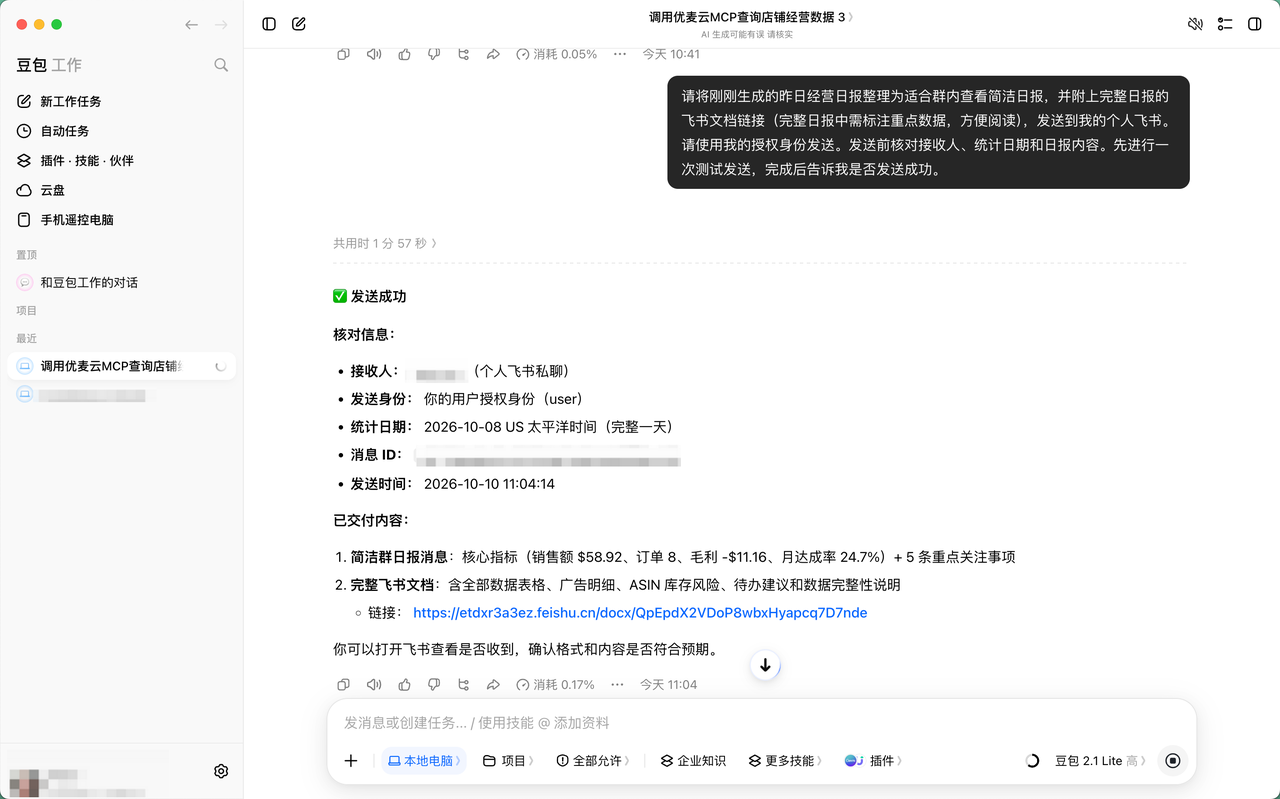
Task: Open the feishu.cn document link
Action: tap(640, 613)
